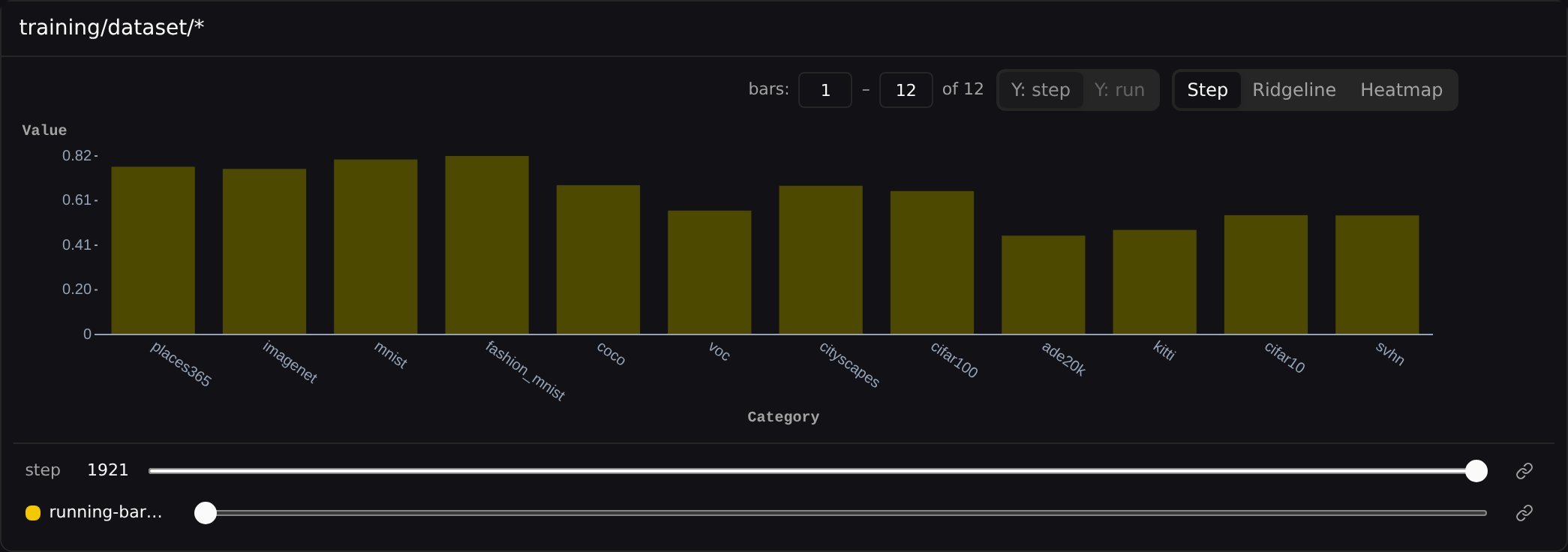Click the training/dataset/* panel title

[112, 28]
